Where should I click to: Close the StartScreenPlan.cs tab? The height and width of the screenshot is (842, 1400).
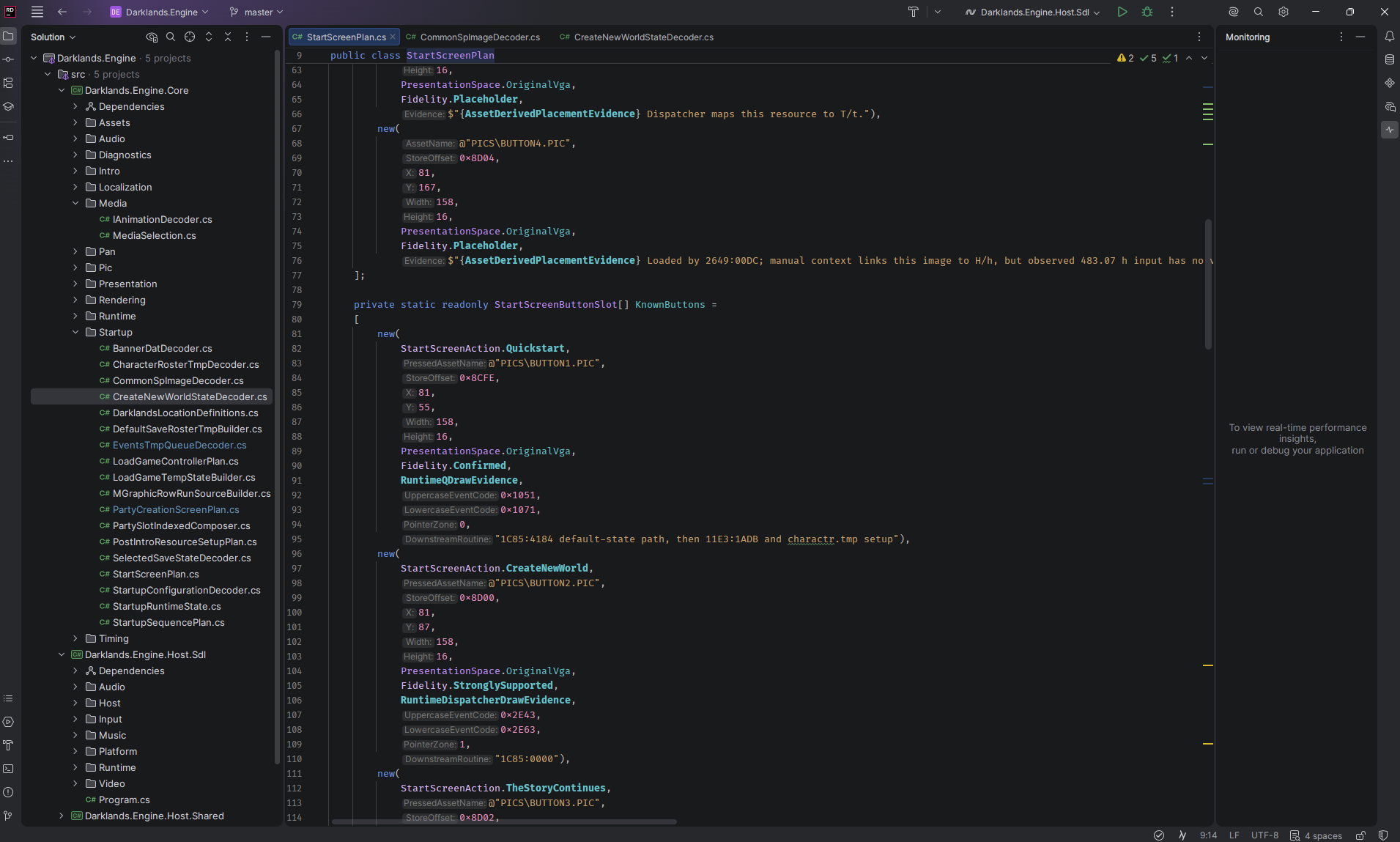pyautogui.click(x=393, y=37)
